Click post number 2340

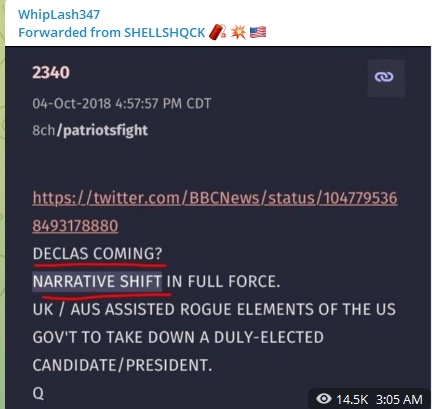(x=51, y=72)
